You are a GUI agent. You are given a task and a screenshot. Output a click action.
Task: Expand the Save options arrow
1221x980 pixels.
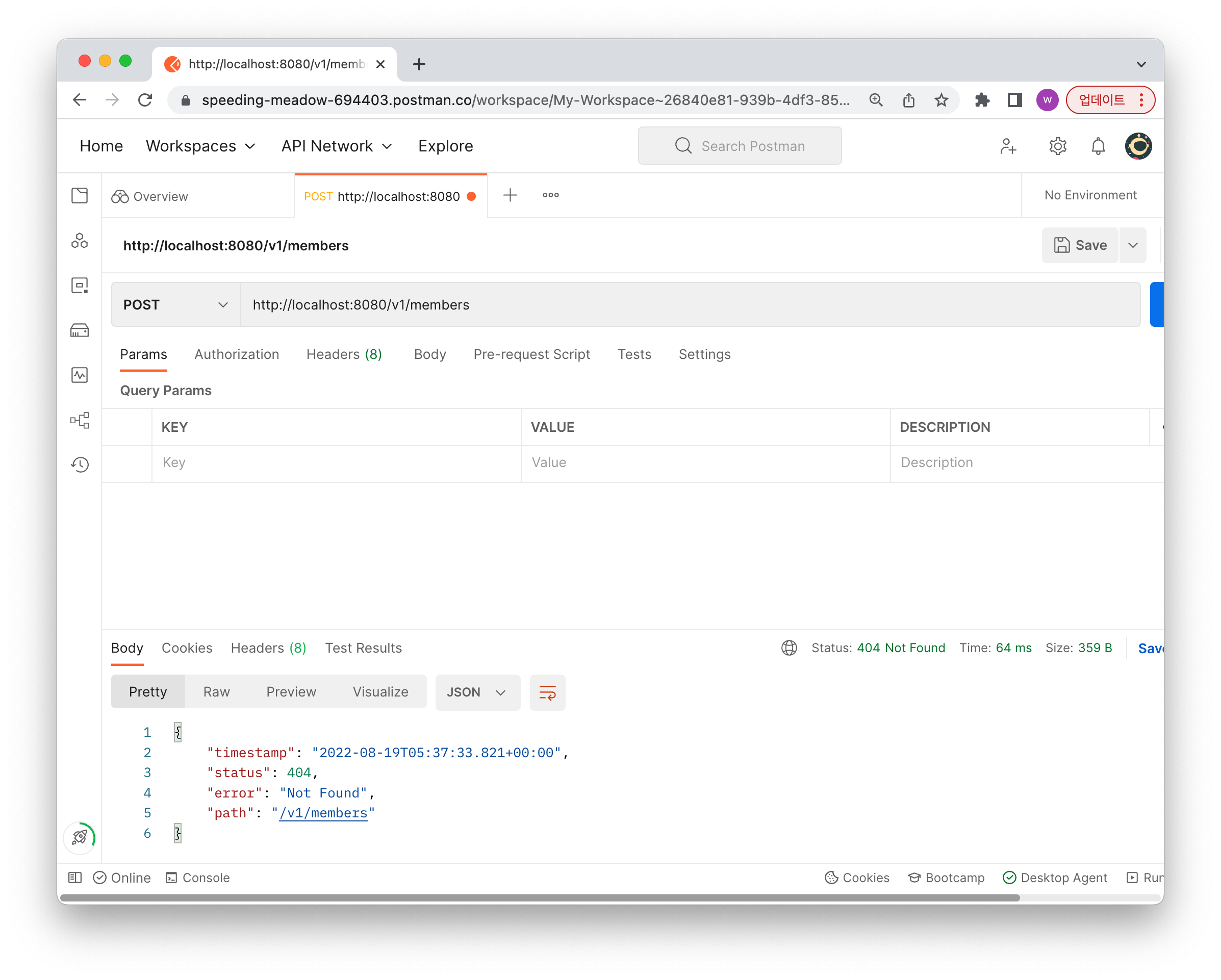point(1133,245)
